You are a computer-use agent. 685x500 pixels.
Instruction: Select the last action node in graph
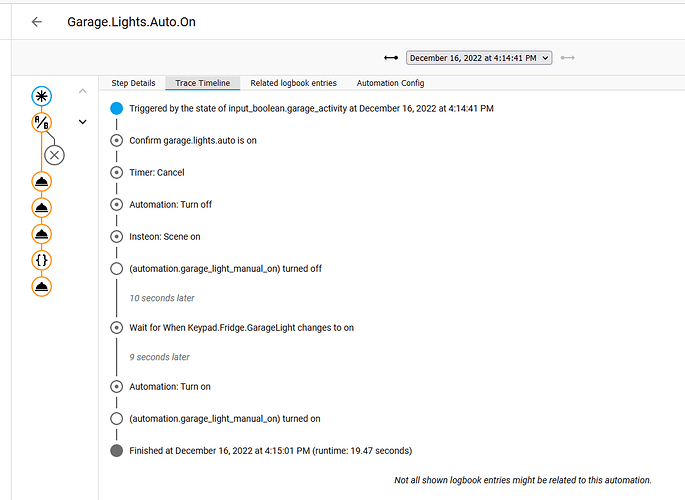coord(41,286)
